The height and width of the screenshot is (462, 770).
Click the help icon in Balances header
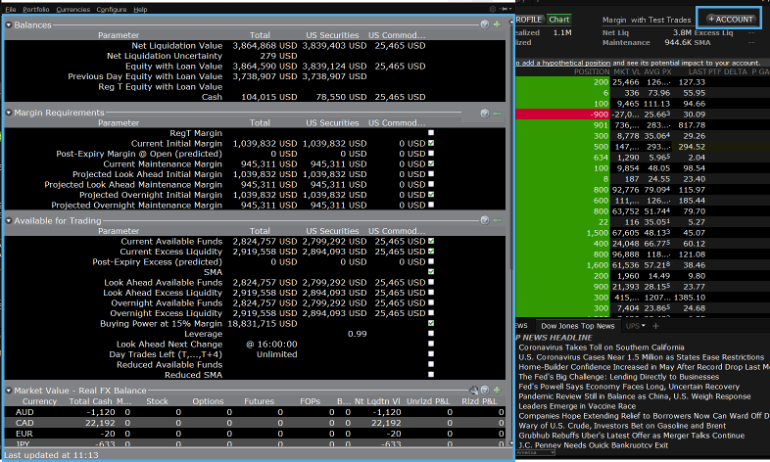pyautogui.click(x=485, y=24)
